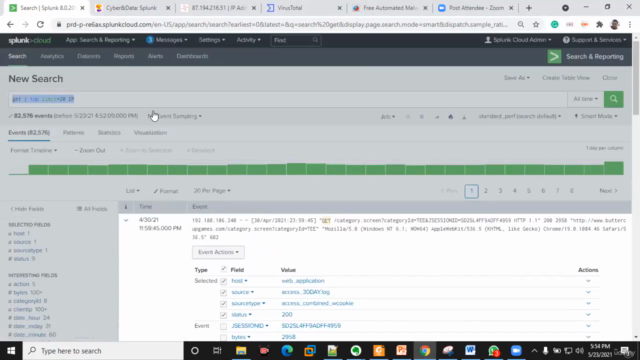Check the JSESSIONID field checkbox
The height and width of the screenshot is (360, 640).
pyautogui.click(x=223, y=326)
